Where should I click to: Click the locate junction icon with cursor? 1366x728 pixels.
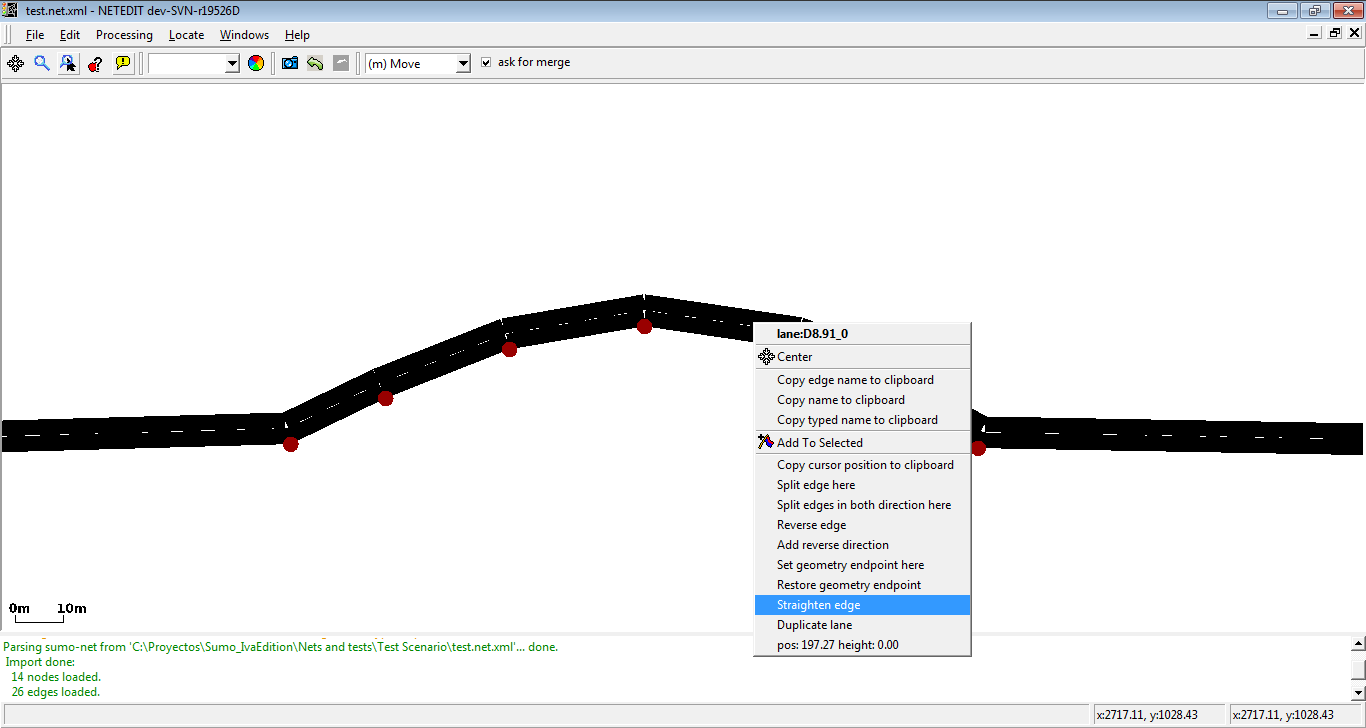click(x=68, y=63)
